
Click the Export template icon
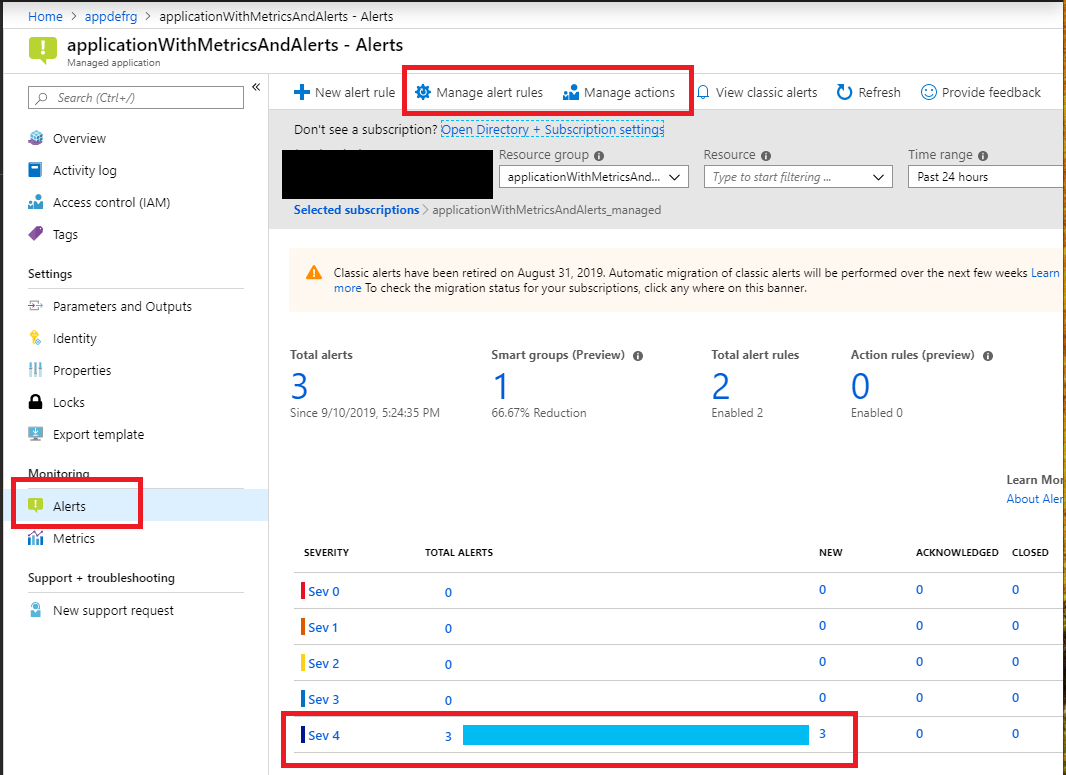tap(35, 434)
